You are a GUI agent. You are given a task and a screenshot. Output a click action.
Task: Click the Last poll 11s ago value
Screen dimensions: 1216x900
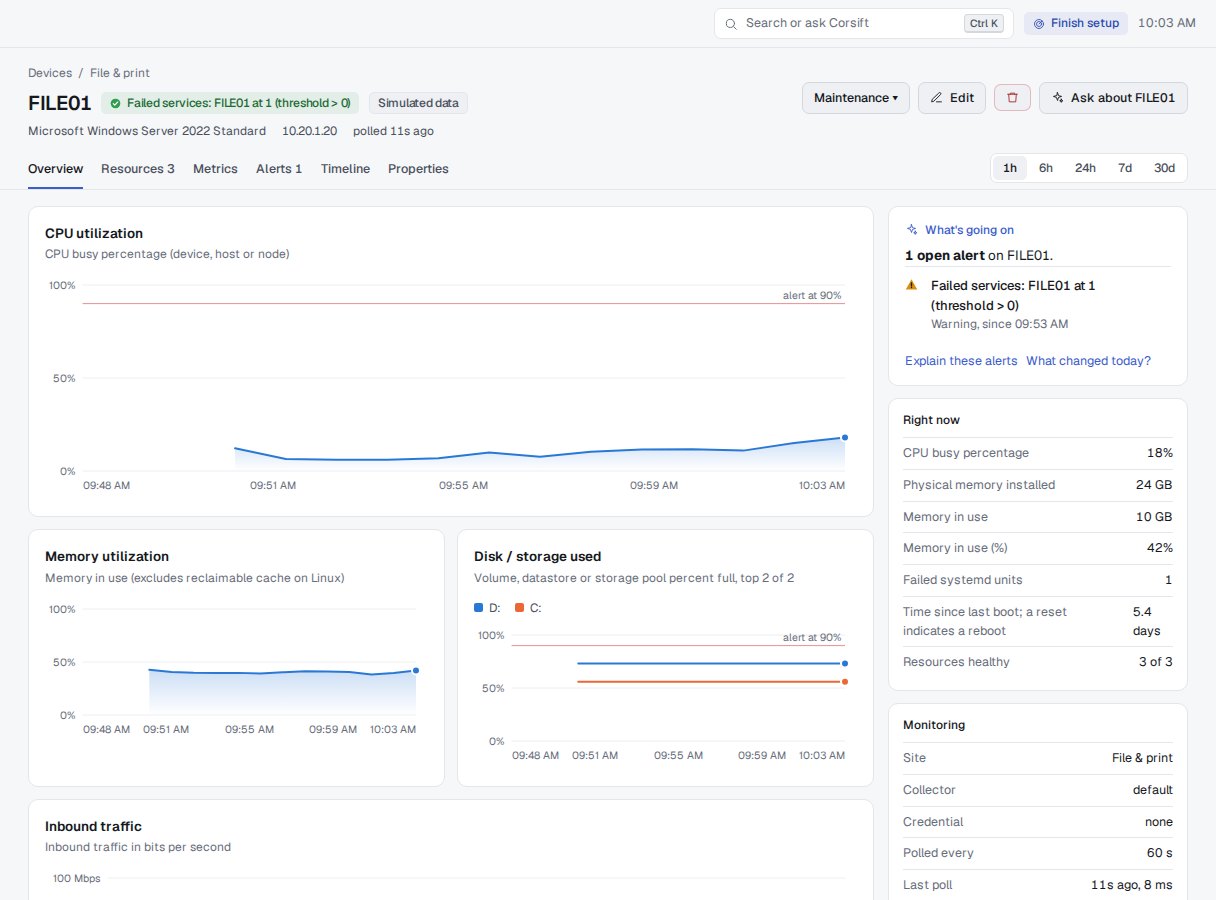point(1132,885)
